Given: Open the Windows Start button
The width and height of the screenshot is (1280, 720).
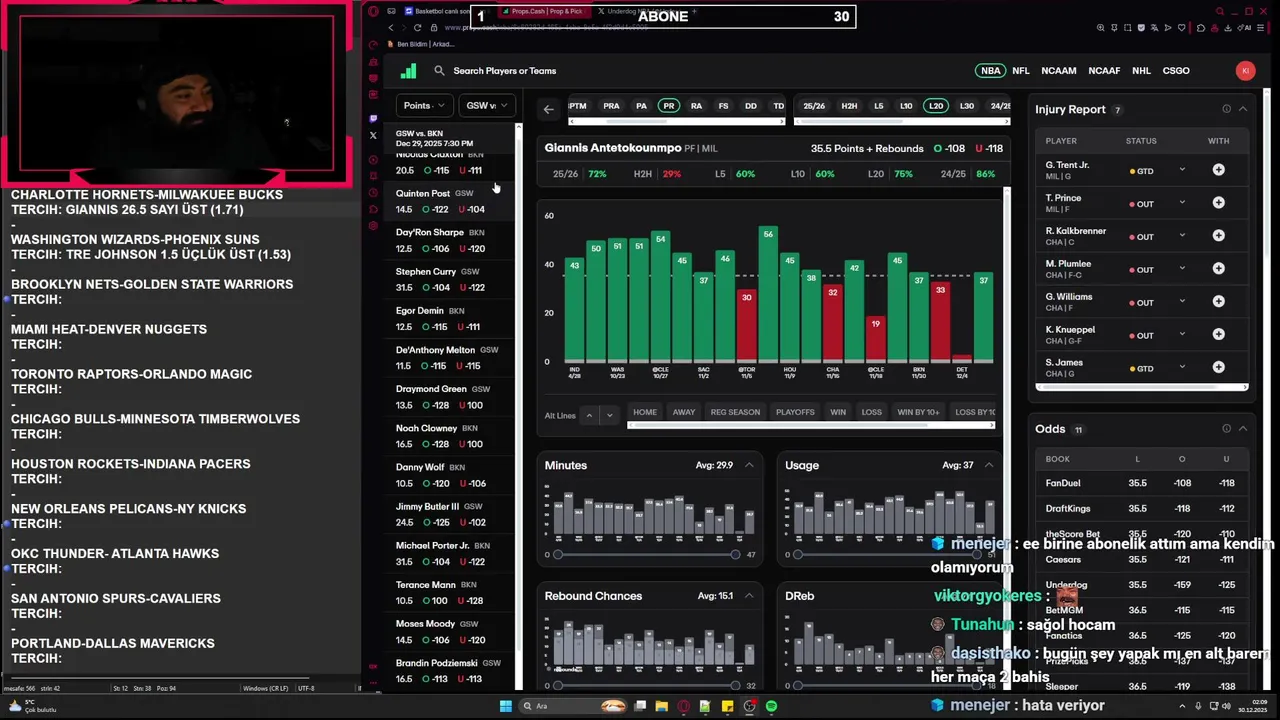Looking at the screenshot, I should click(x=506, y=706).
